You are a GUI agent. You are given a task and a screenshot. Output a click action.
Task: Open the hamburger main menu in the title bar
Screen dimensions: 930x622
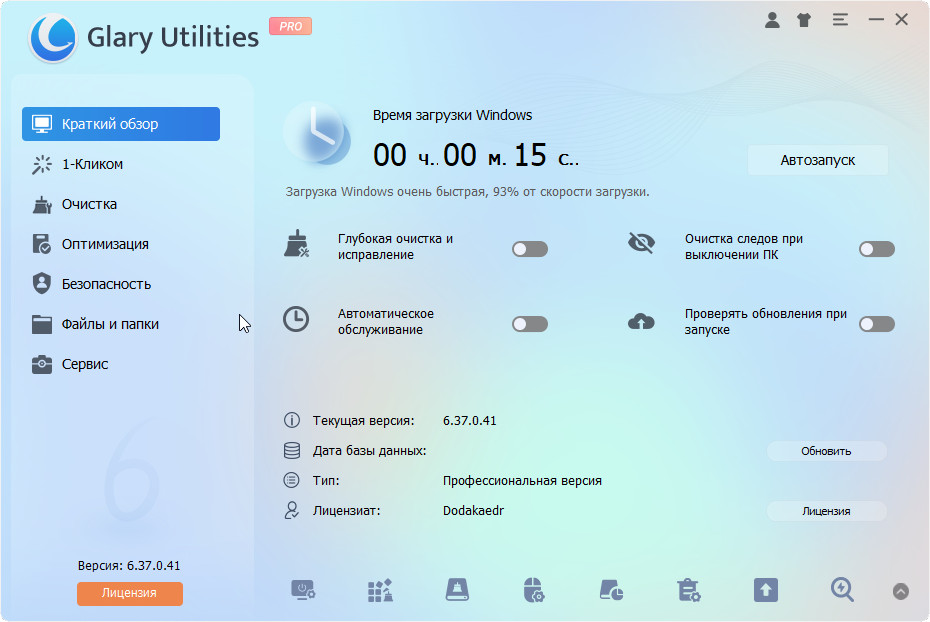pyautogui.click(x=840, y=19)
